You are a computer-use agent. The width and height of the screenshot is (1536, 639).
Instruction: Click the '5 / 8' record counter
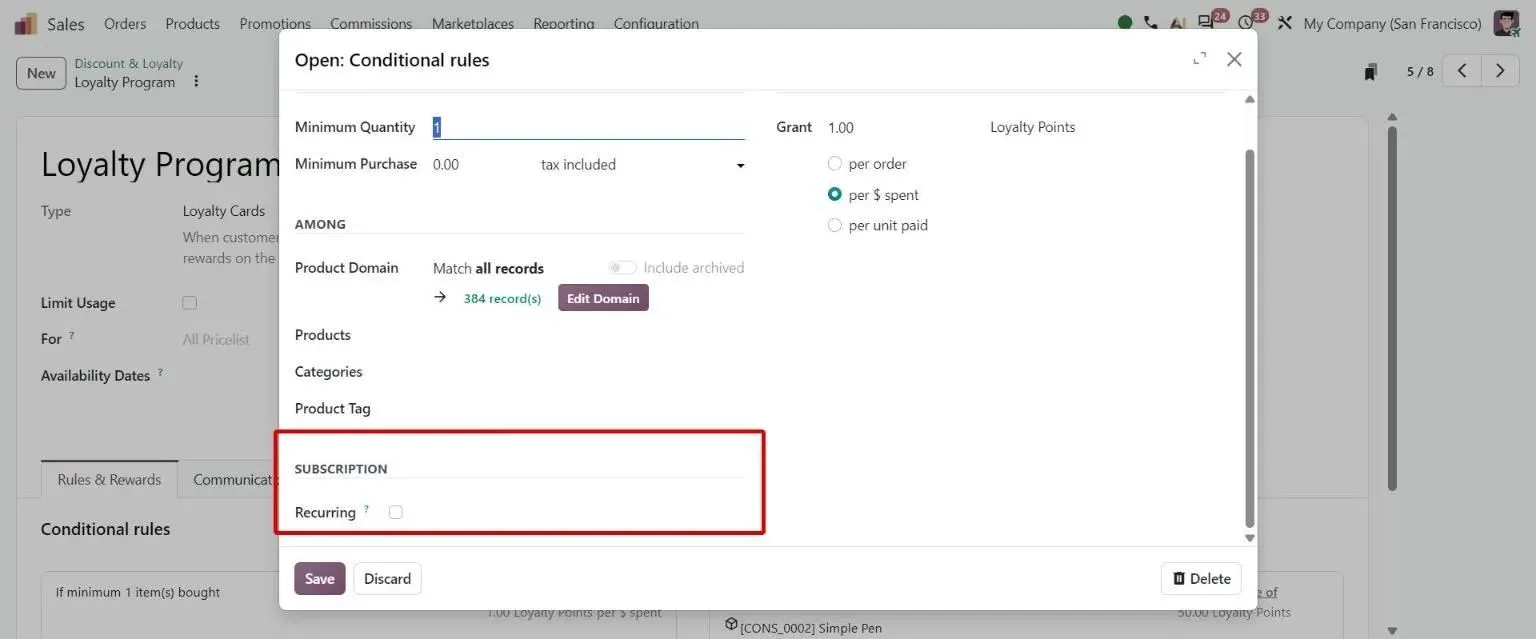pos(1420,72)
